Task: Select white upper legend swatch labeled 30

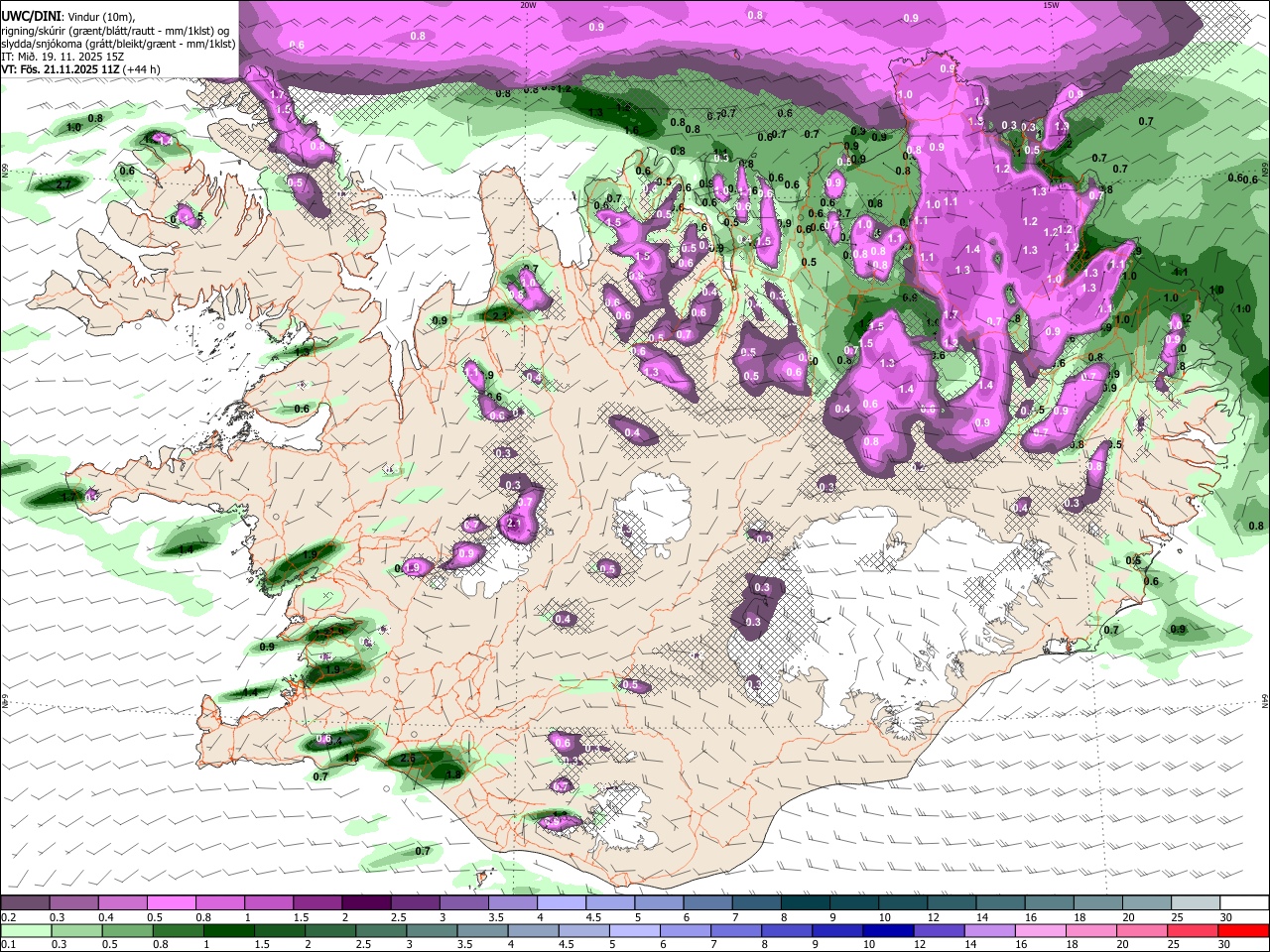Action: pyautogui.click(x=1243, y=903)
